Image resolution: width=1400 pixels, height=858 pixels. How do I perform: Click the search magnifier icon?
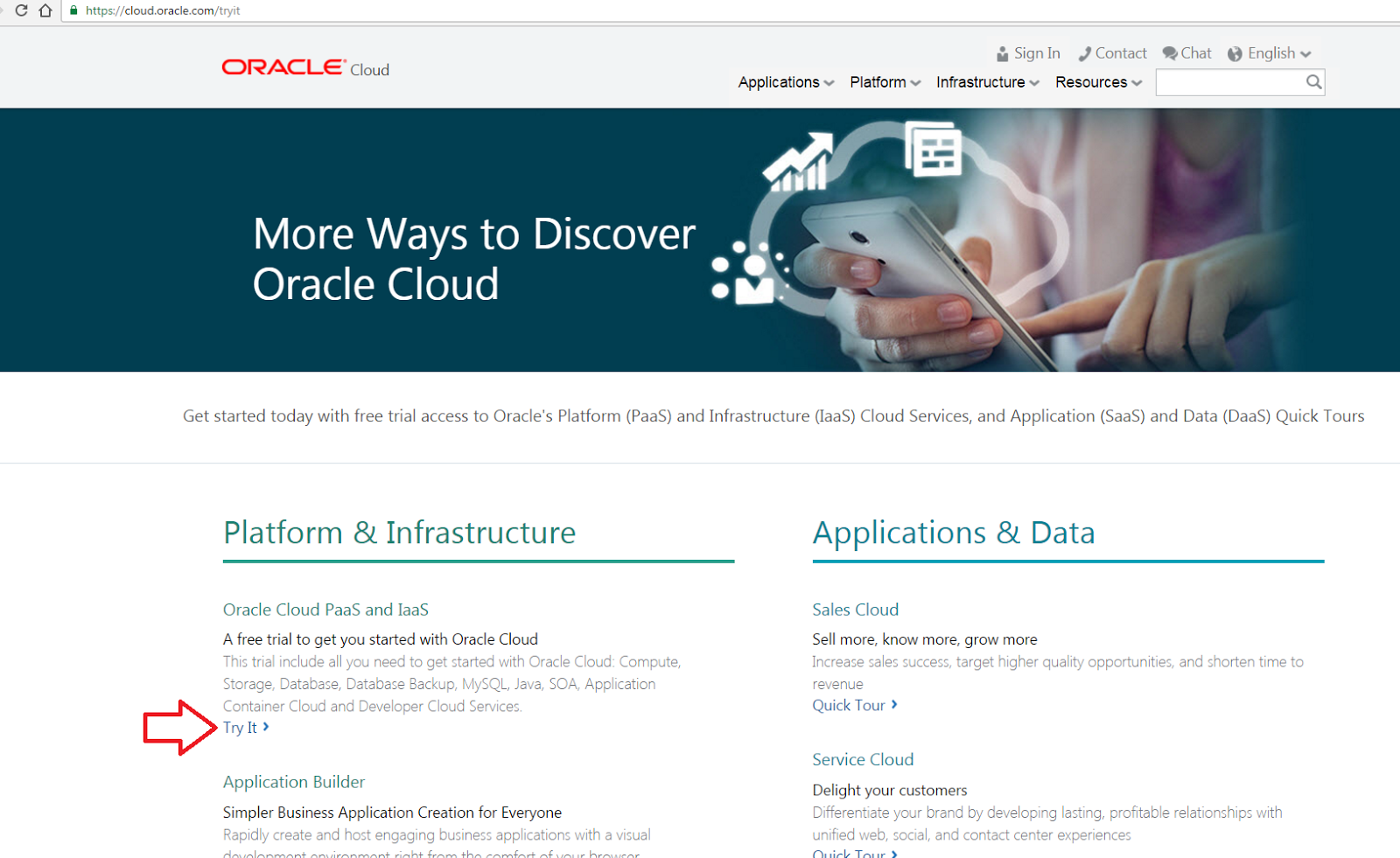(1313, 82)
